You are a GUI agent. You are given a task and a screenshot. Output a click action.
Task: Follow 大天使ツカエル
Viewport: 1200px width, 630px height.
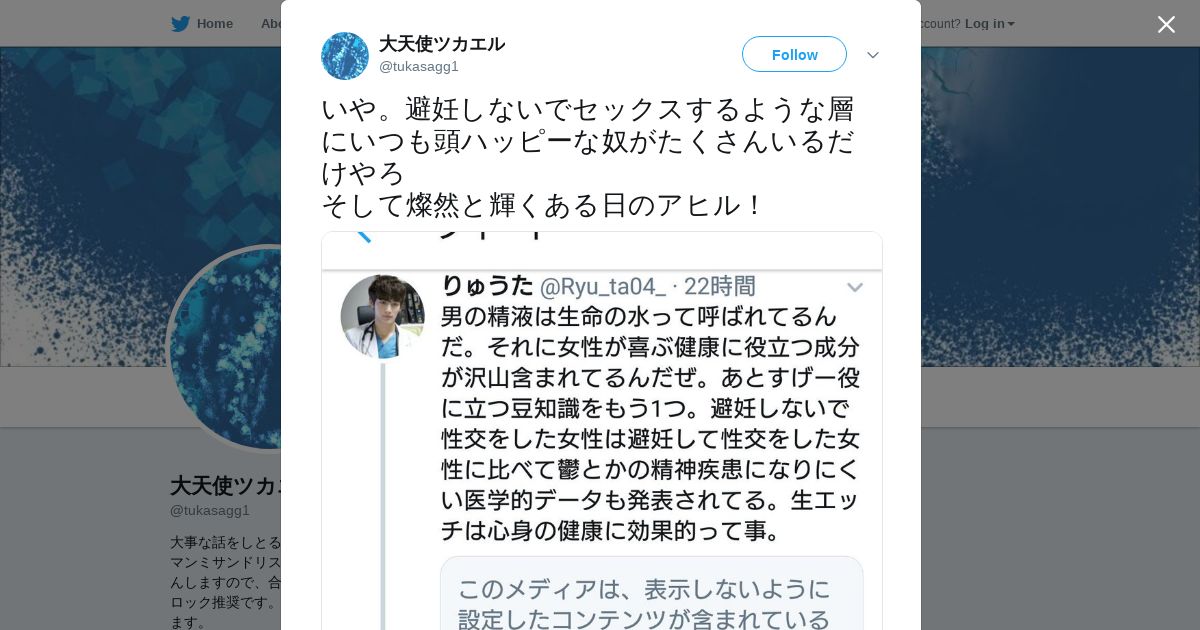(x=794, y=55)
